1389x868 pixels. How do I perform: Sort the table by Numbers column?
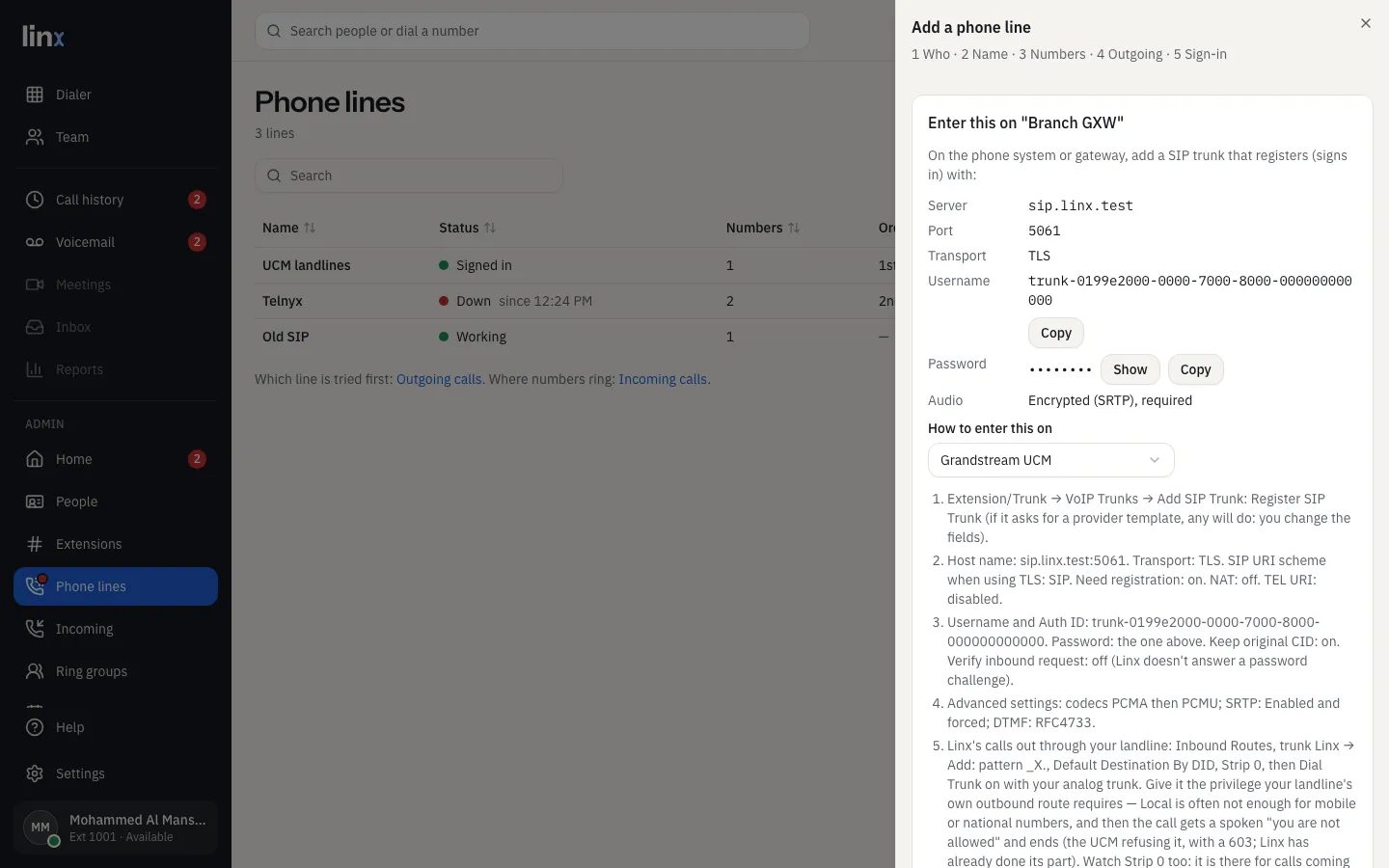tap(763, 228)
